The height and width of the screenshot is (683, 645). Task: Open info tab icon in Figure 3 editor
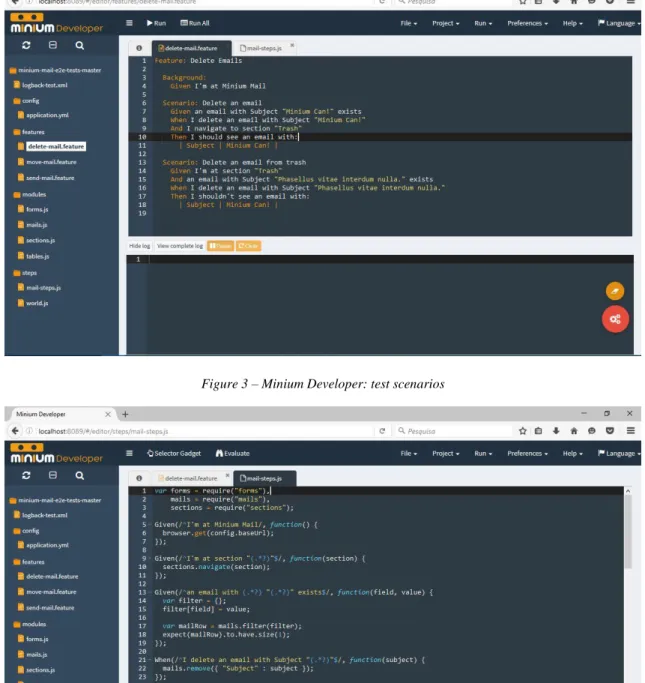pyautogui.click(x=139, y=48)
